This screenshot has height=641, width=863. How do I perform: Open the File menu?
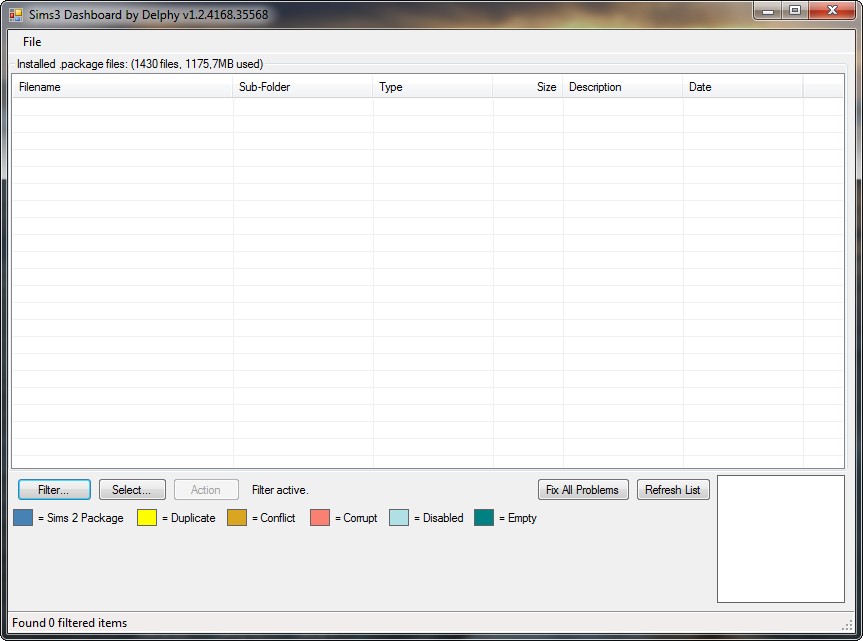click(32, 42)
